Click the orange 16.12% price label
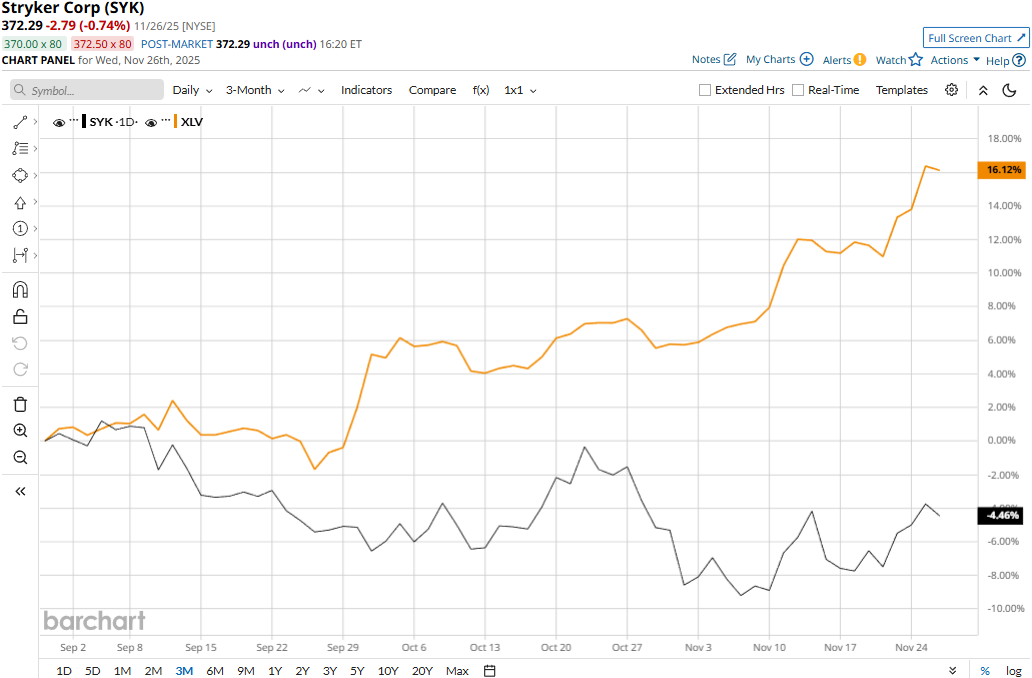Image resolution: width=1032 pixels, height=678 pixels. [x=1002, y=170]
